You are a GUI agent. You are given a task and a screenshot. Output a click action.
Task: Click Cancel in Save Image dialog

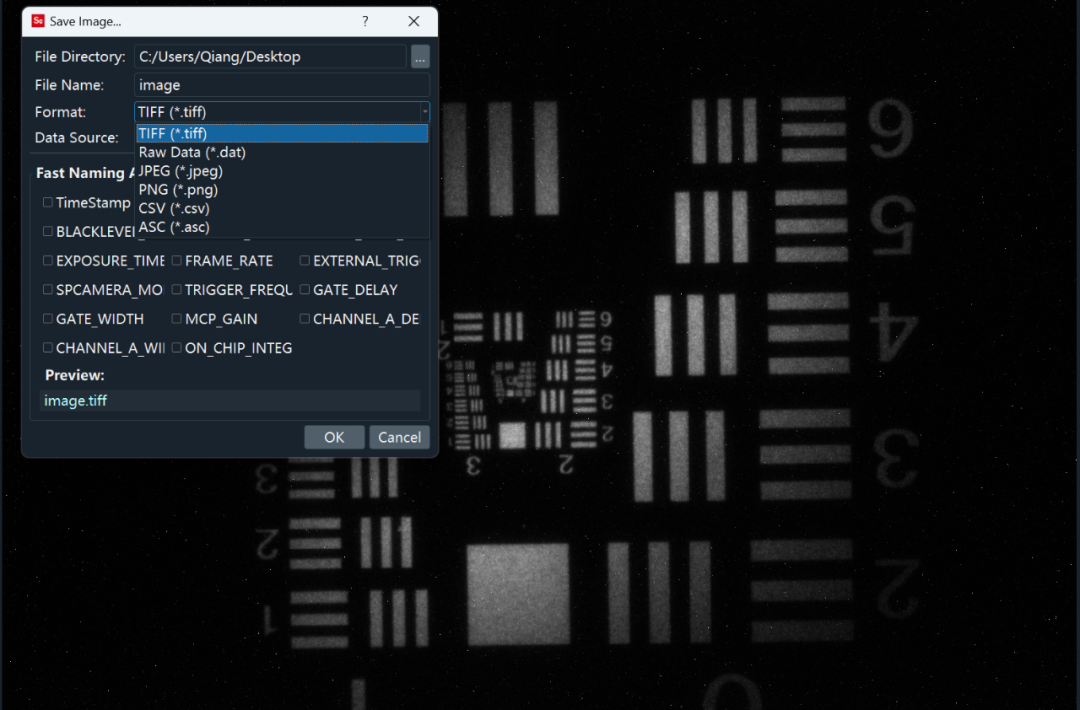[x=399, y=437]
